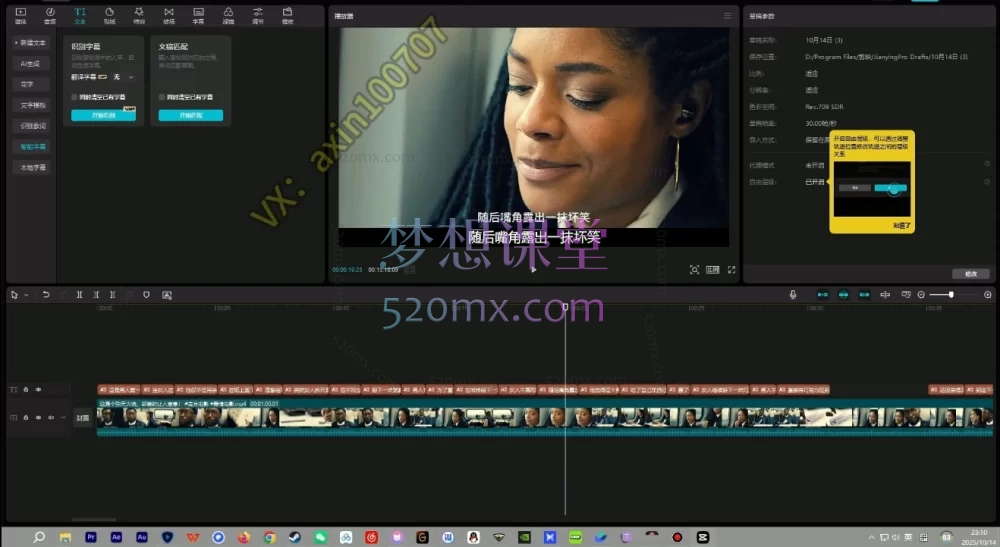
Task: Click the microphone record icon above timeline
Action: [x=793, y=295]
